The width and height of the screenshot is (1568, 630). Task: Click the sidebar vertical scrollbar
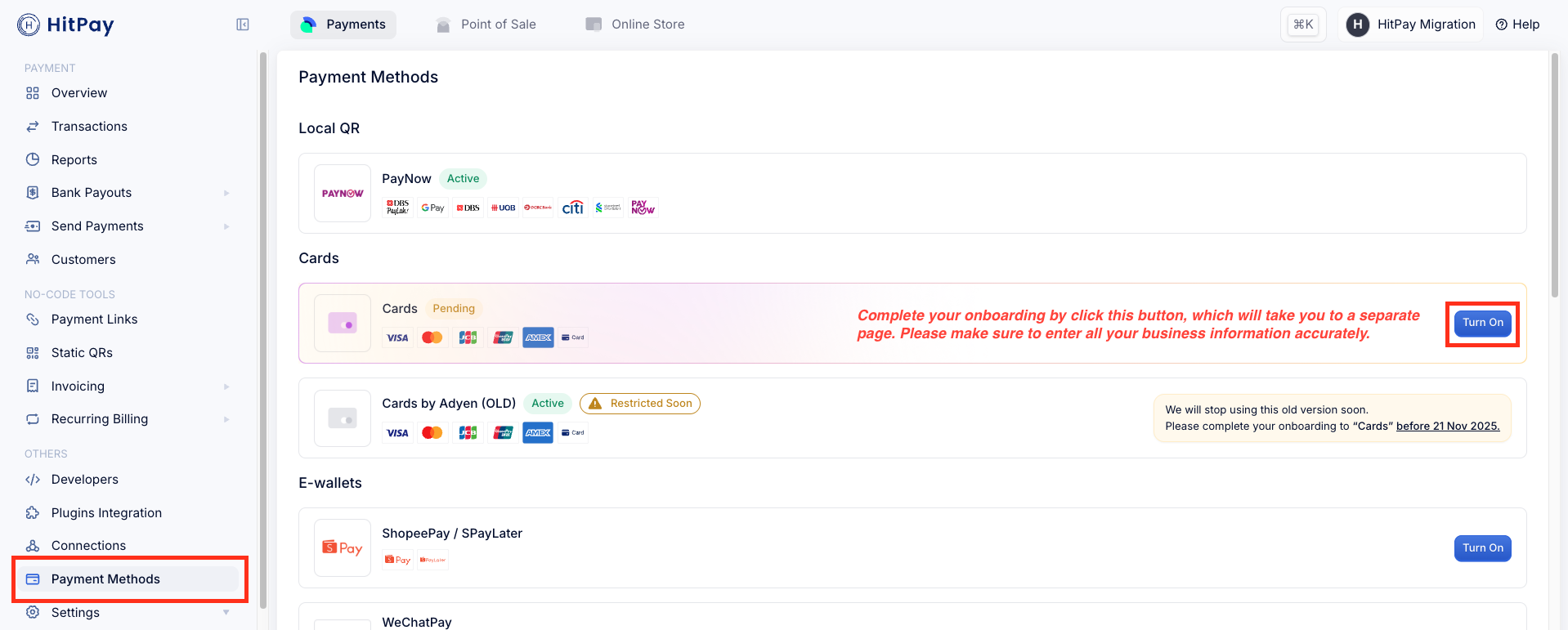click(x=263, y=331)
